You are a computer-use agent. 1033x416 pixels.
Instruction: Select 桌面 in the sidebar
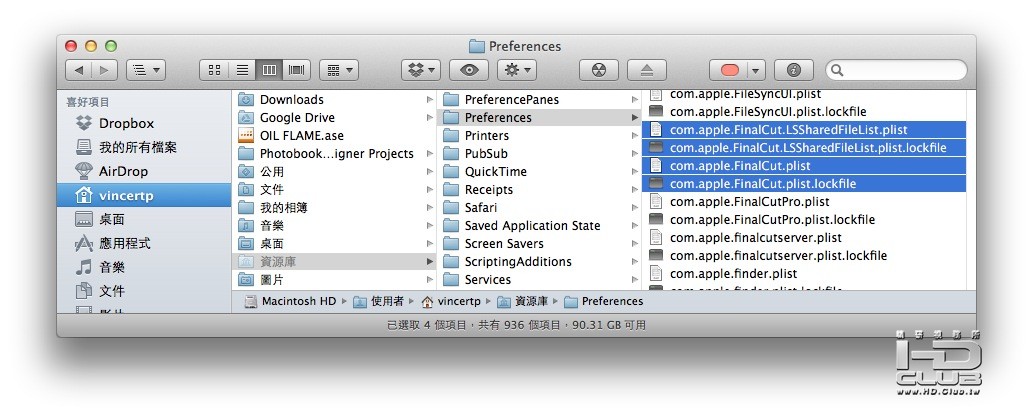(144, 220)
